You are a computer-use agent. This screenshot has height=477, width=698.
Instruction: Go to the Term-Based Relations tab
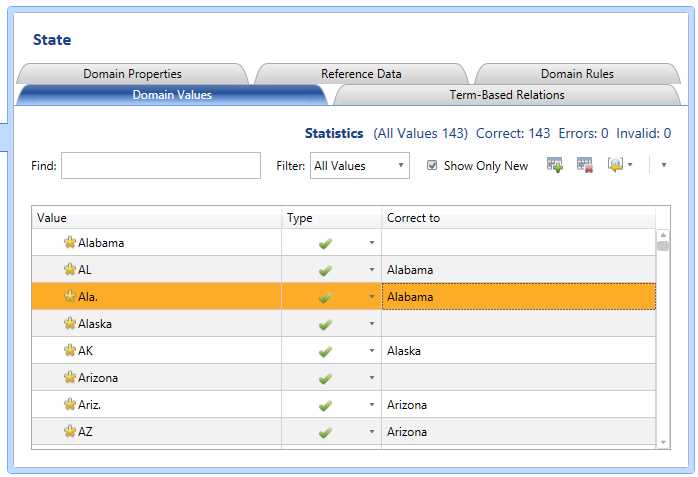point(507,95)
